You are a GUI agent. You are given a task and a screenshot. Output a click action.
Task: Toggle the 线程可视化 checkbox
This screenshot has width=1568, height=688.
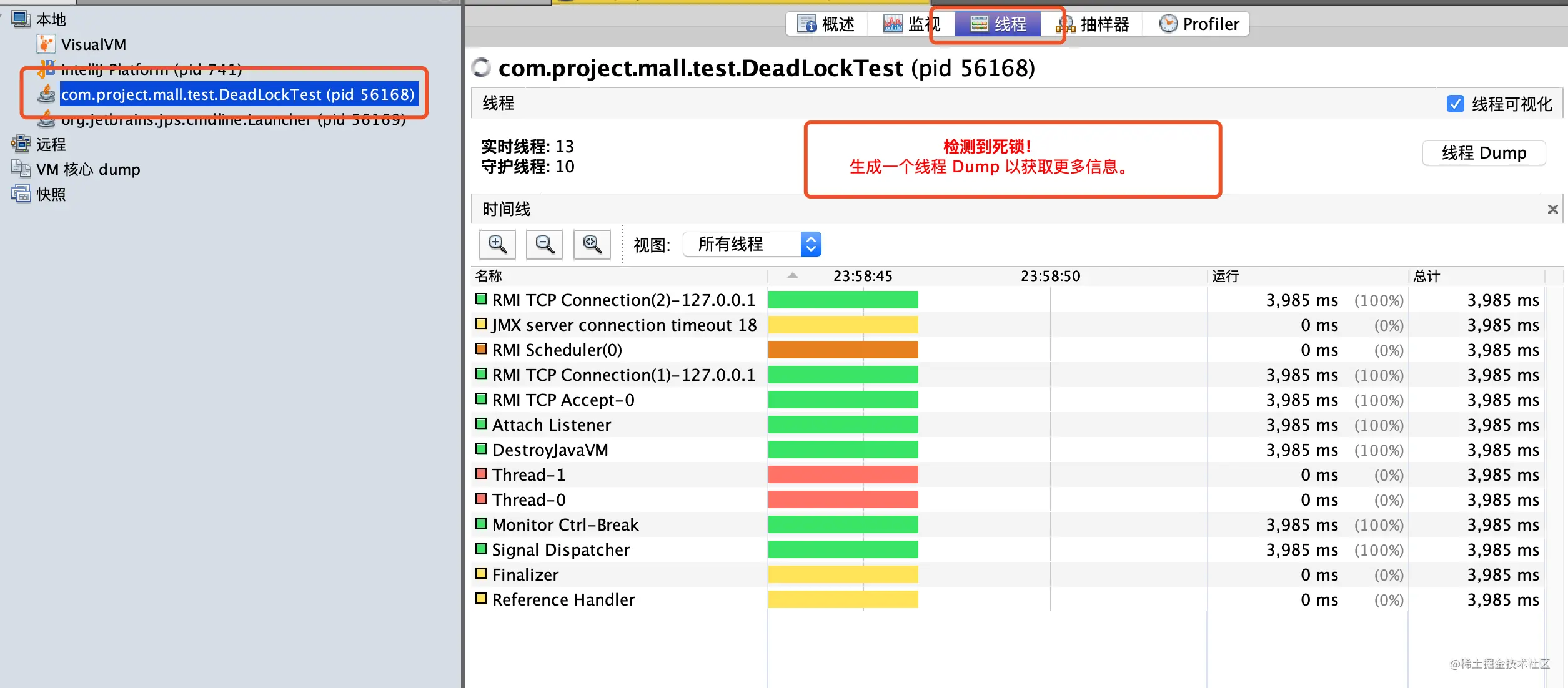tap(1455, 104)
